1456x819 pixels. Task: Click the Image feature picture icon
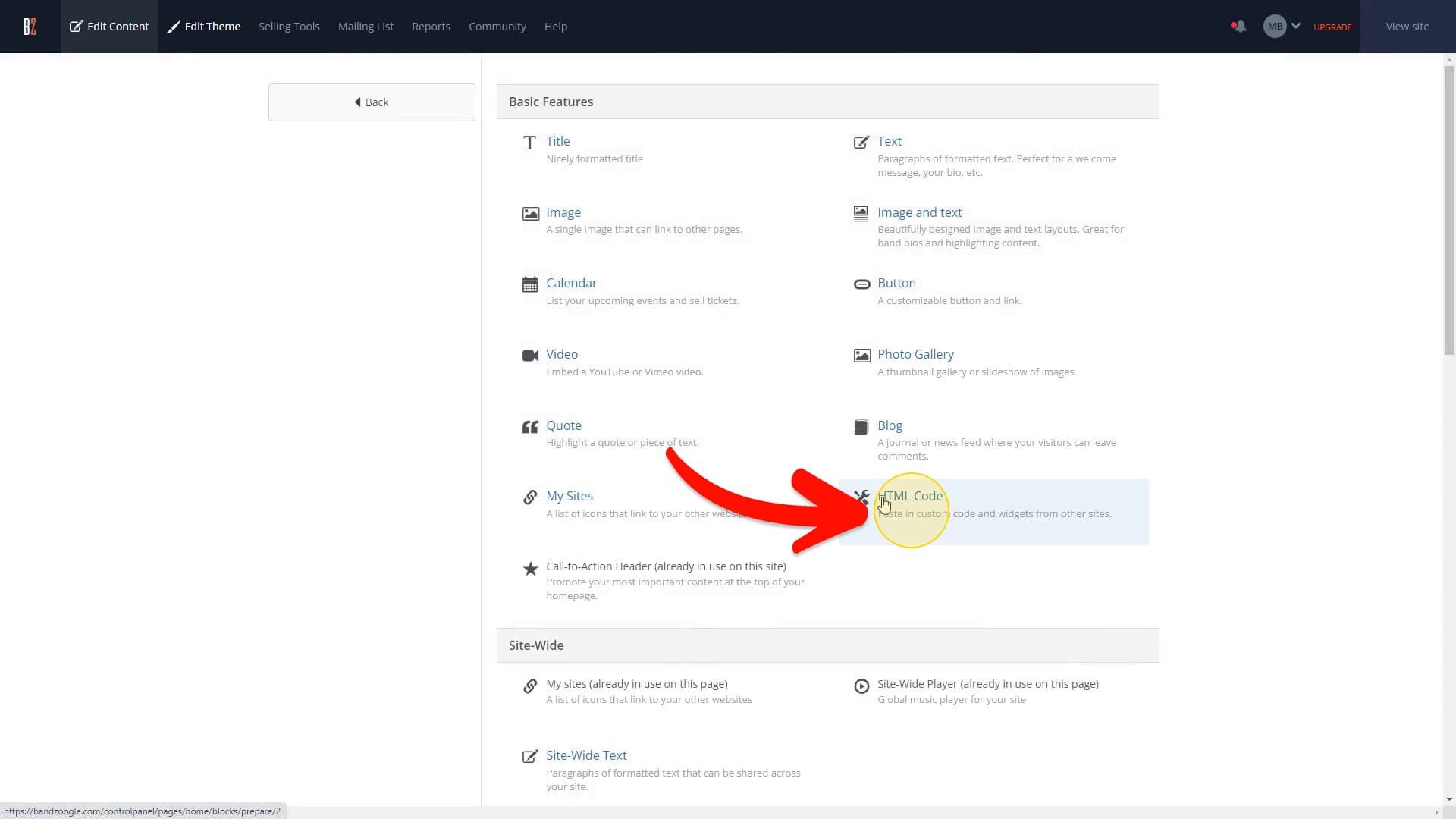[x=530, y=214]
